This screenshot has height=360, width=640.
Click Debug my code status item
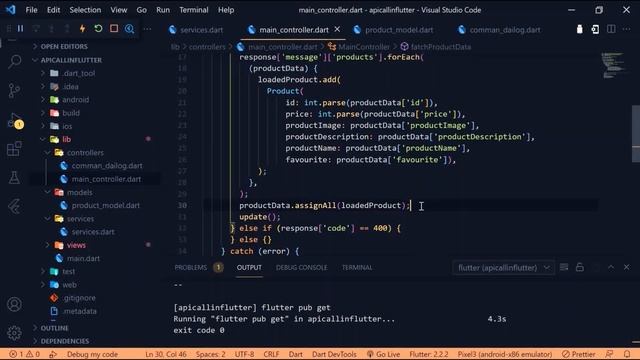pyautogui.click(x=92, y=354)
